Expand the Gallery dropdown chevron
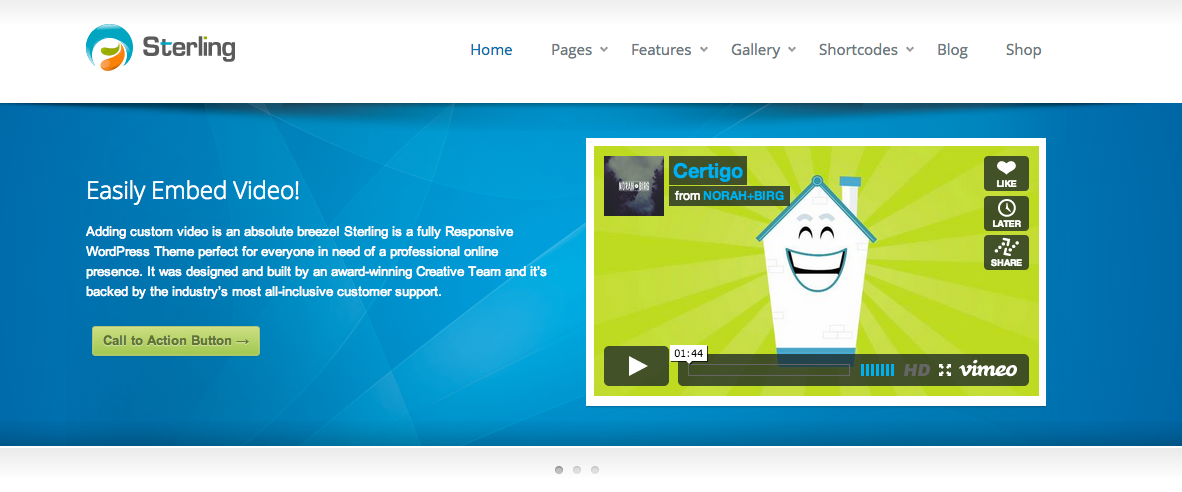 coord(792,50)
